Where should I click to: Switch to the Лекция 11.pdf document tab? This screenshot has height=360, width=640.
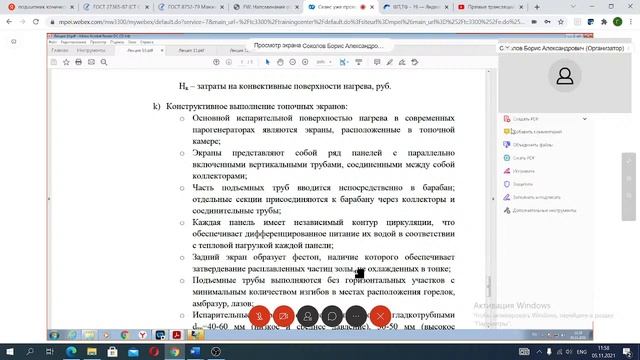(x=191, y=50)
